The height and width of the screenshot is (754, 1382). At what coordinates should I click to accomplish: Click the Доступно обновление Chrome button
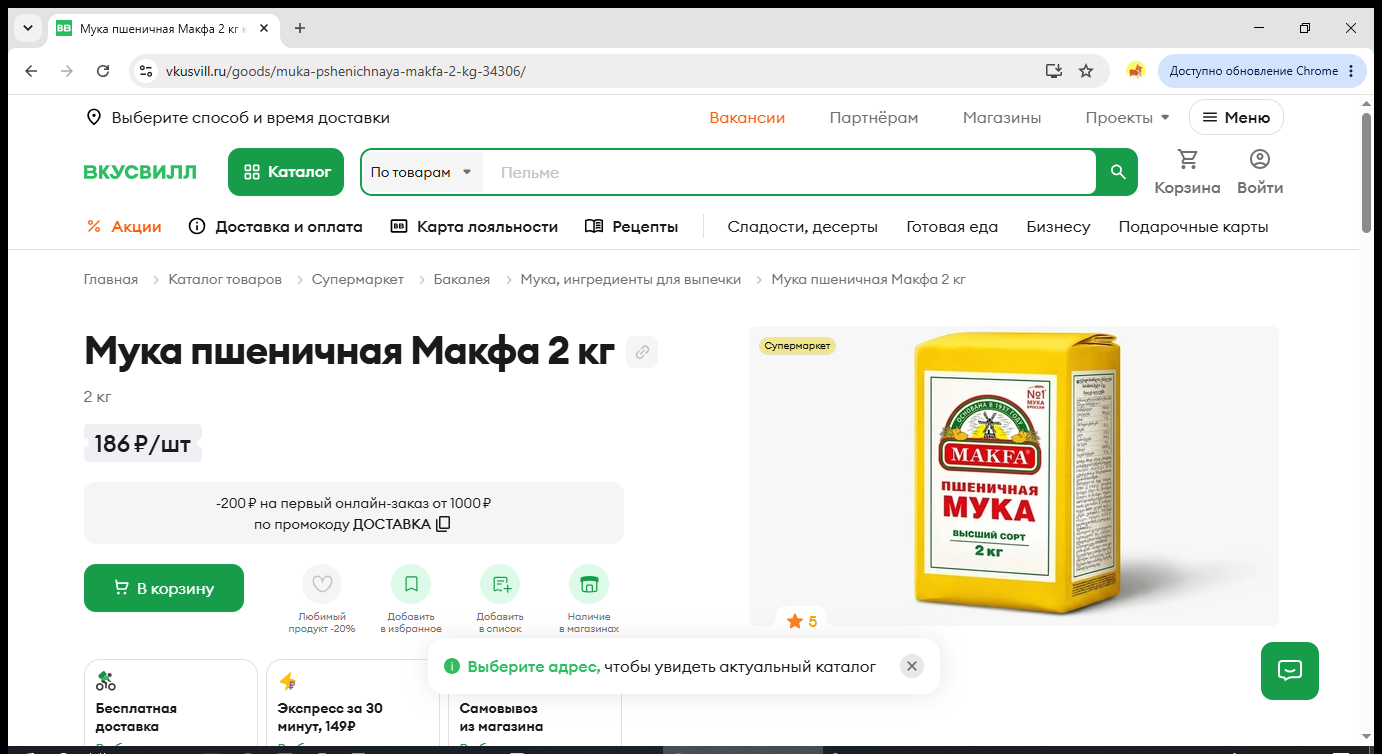point(1262,71)
